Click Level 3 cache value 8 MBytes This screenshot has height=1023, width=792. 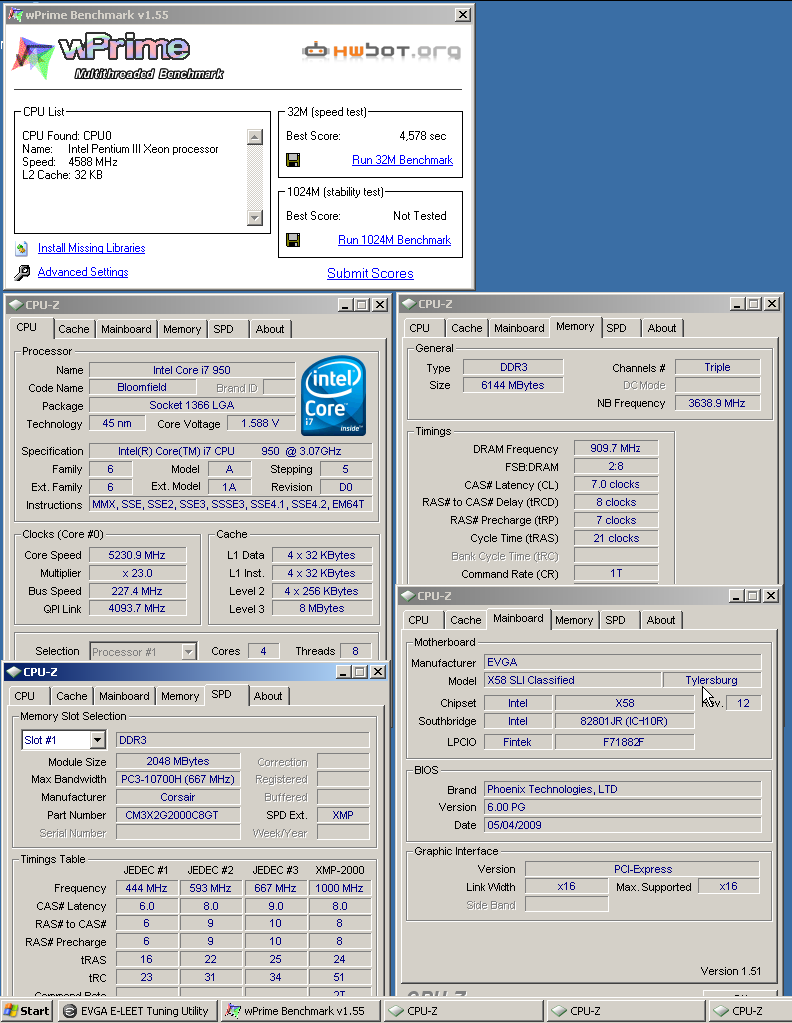[x=322, y=608]
